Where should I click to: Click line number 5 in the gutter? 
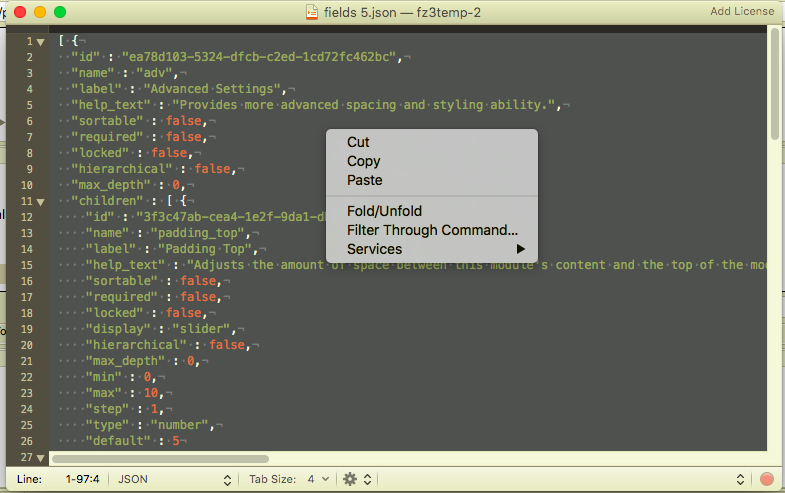[x=30, y=106]
